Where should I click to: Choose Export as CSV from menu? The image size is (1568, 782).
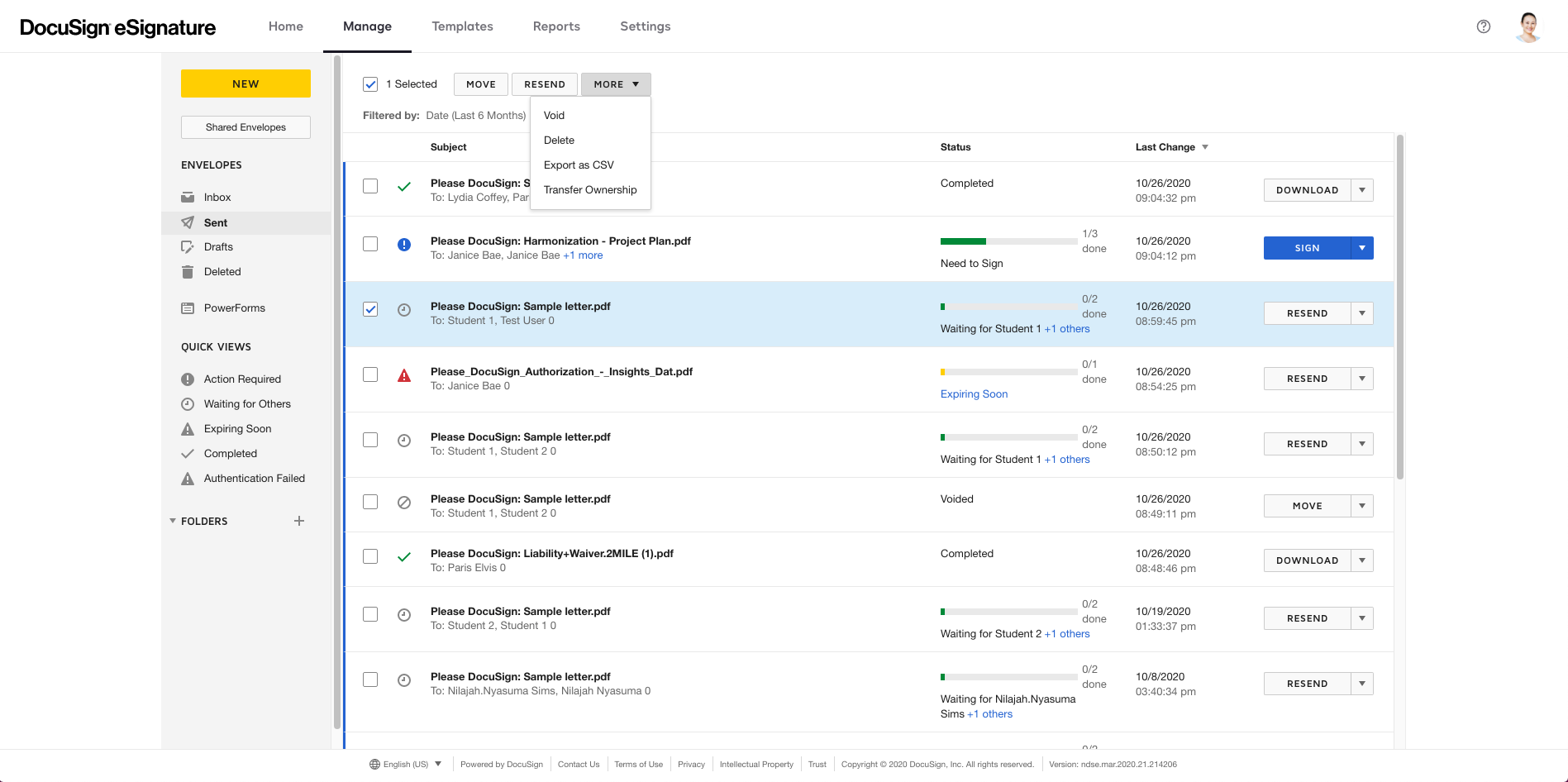click(590, 165)
